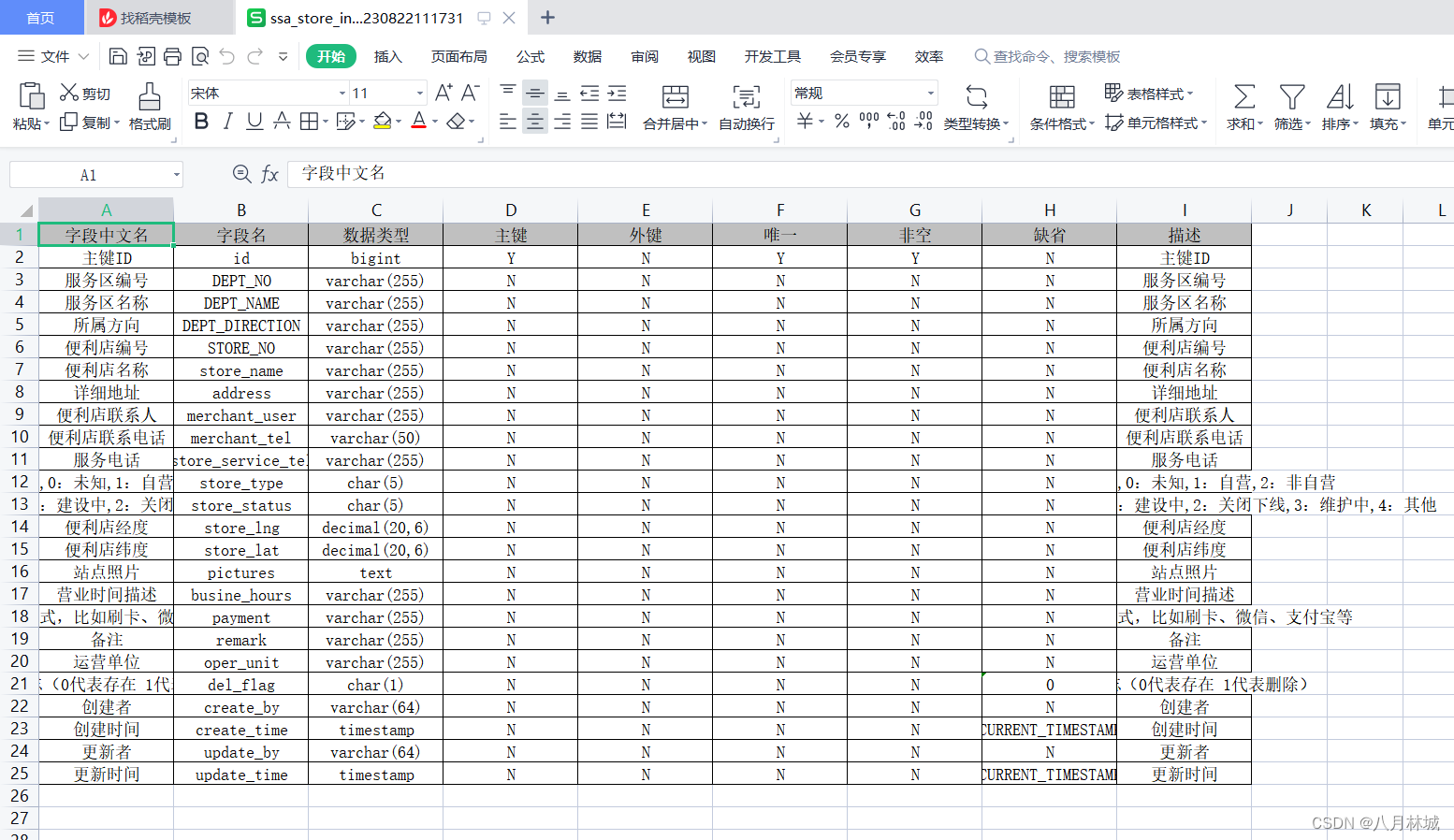Screen dimensions: 1454x840
Task: Click the formula bar showing 字段中文名
Action: (x=870, y=173)
